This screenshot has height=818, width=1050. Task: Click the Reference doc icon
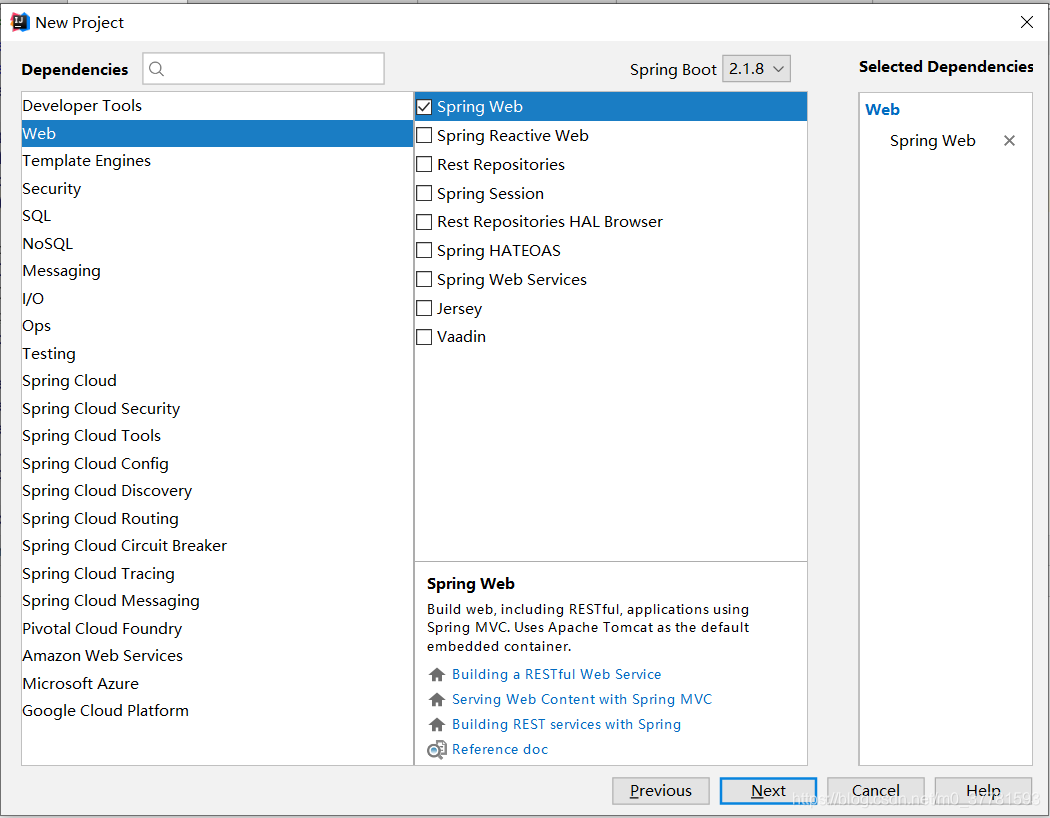(x=437, y=750)
